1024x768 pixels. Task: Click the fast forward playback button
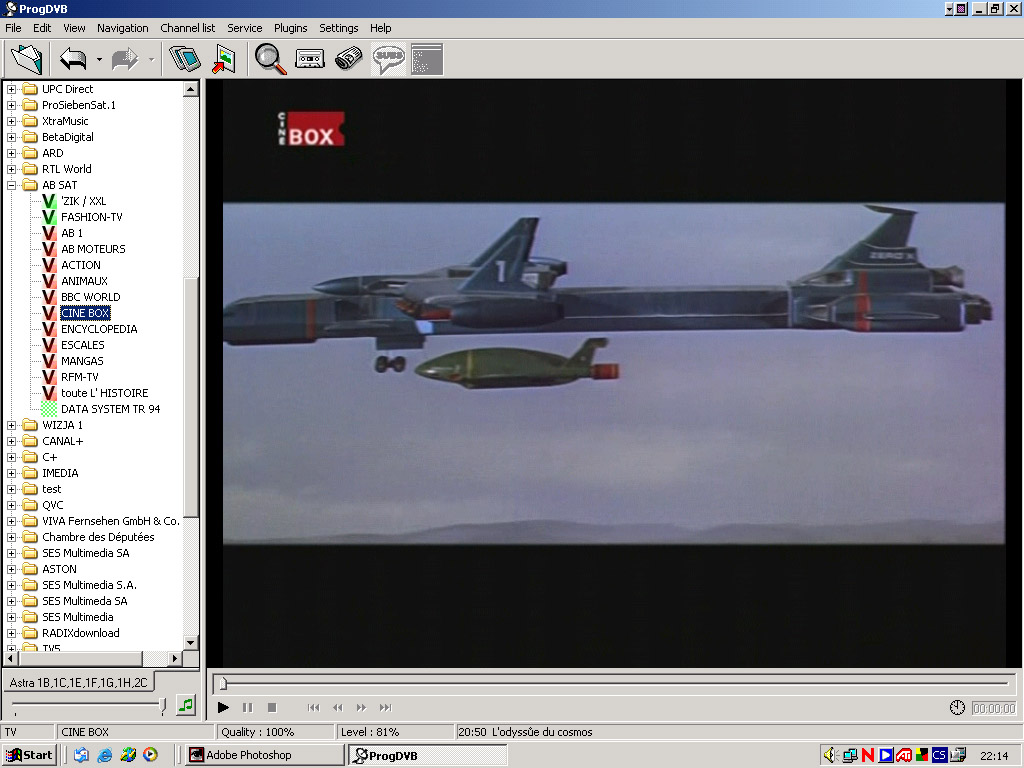[x=361, y=707]
